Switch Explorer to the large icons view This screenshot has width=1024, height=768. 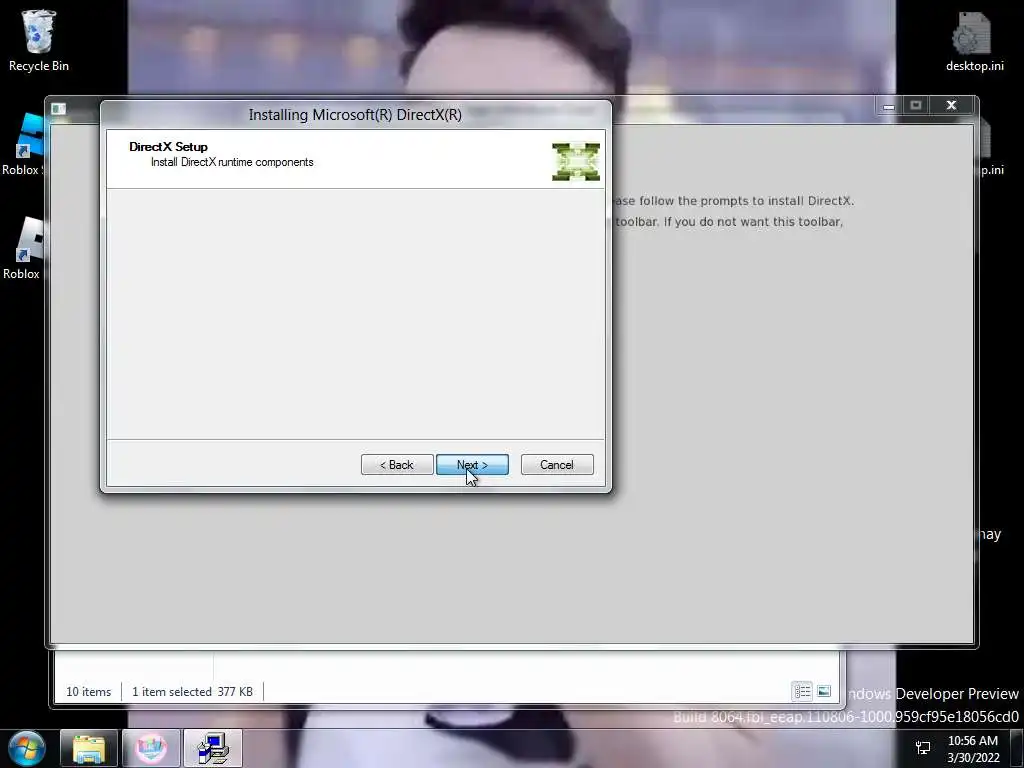[824, 691]
